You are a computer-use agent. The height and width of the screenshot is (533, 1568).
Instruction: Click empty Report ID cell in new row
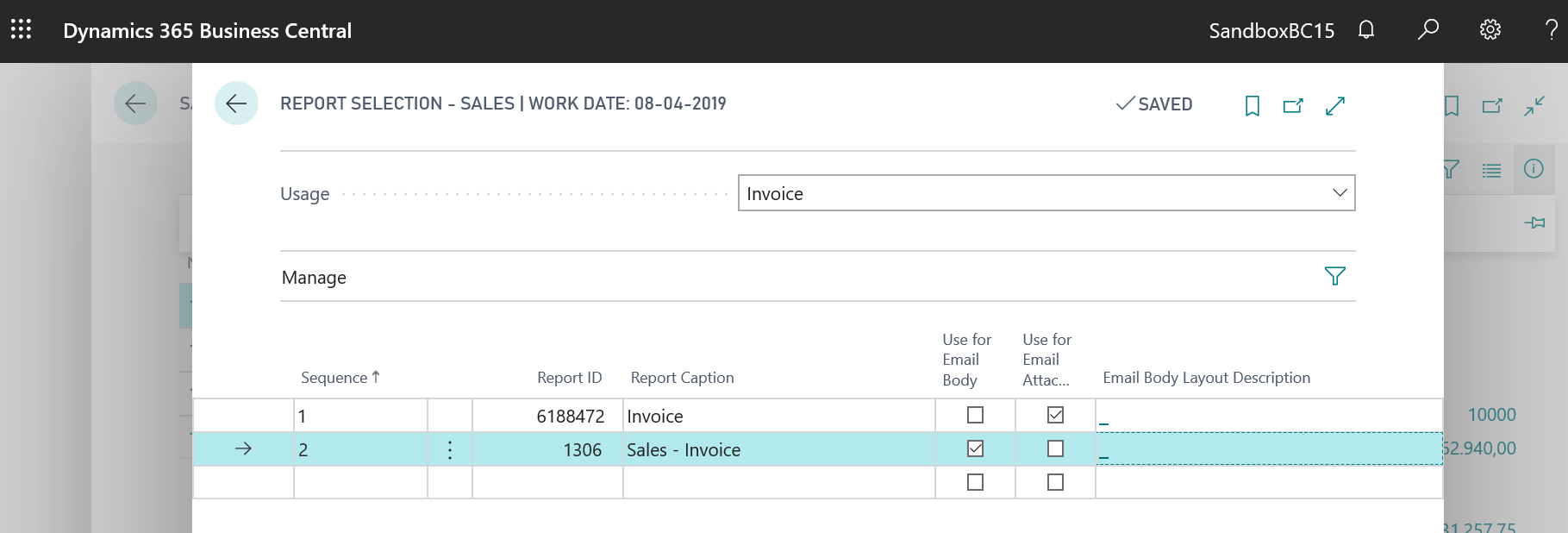pyautogui.click(x=547, y=482)
